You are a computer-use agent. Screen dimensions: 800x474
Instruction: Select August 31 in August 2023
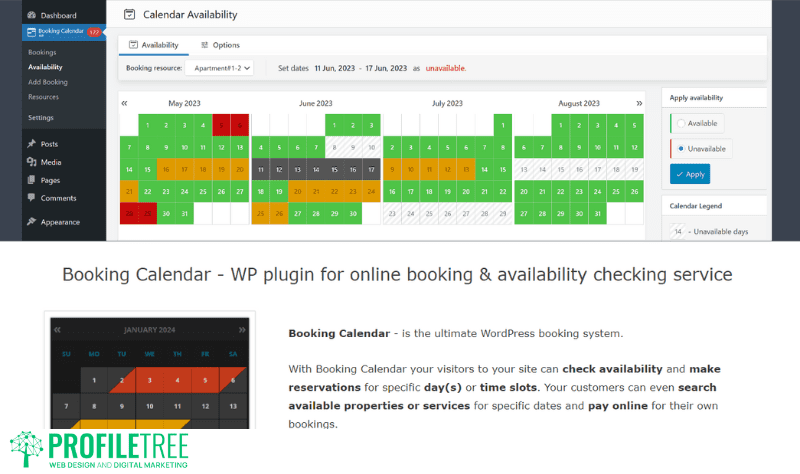[597, 213]
